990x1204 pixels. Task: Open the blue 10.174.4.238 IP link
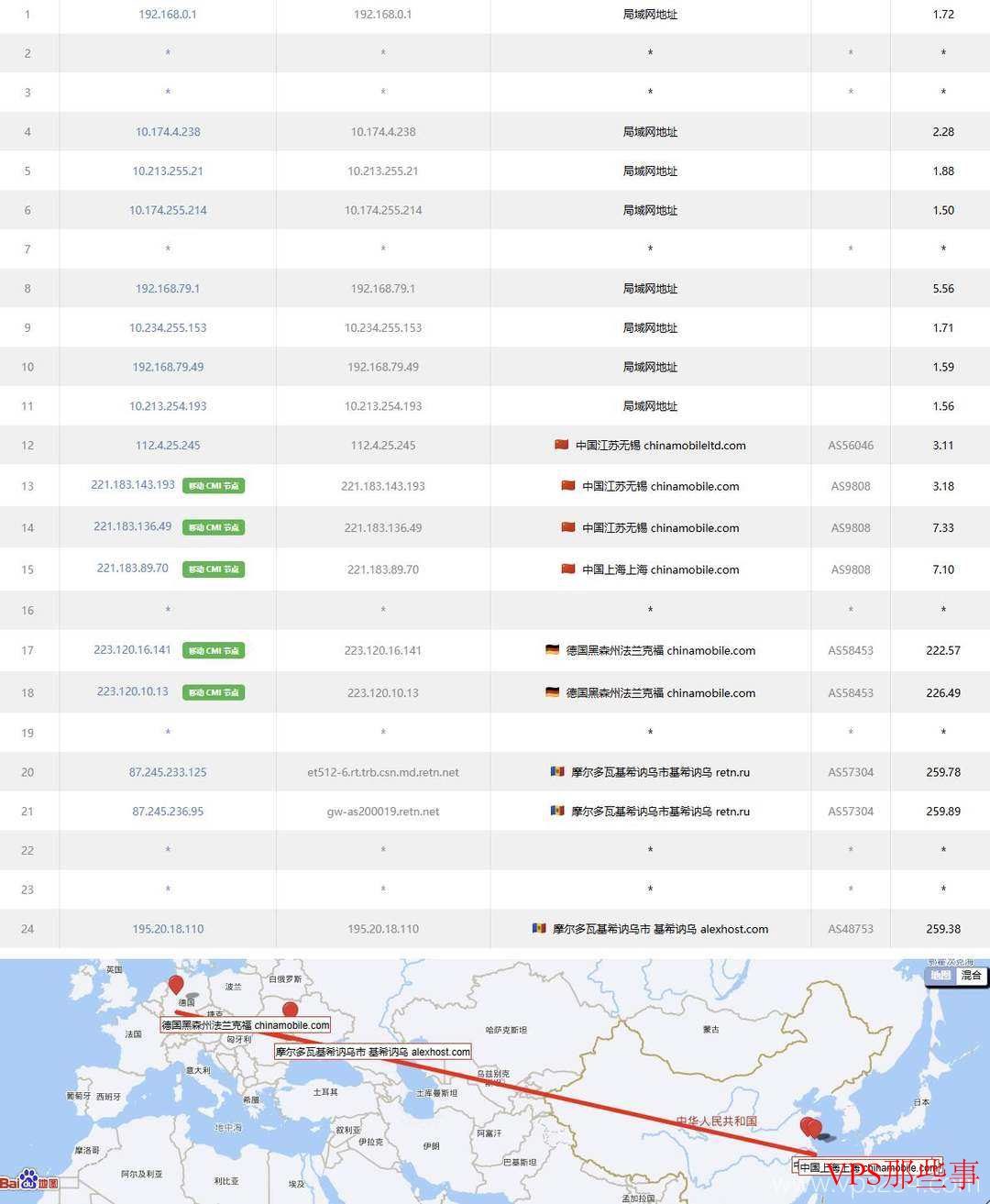pos(168,132)
